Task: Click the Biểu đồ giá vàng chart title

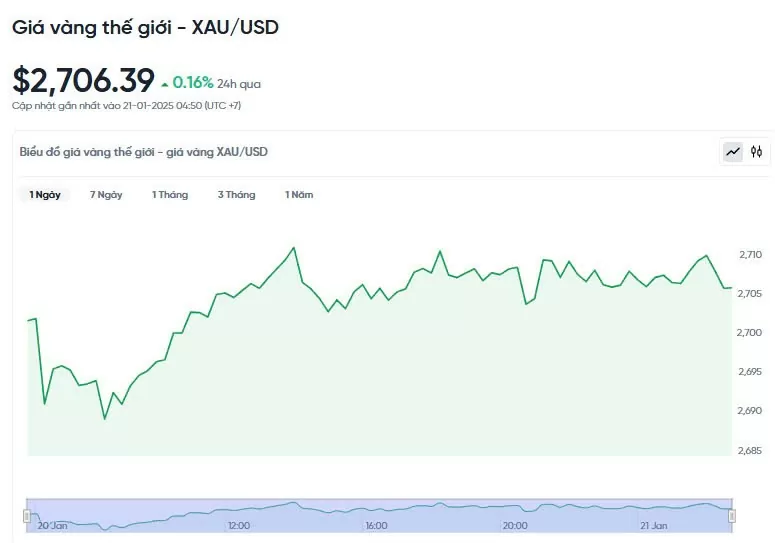Action: [x=144, y=152]
